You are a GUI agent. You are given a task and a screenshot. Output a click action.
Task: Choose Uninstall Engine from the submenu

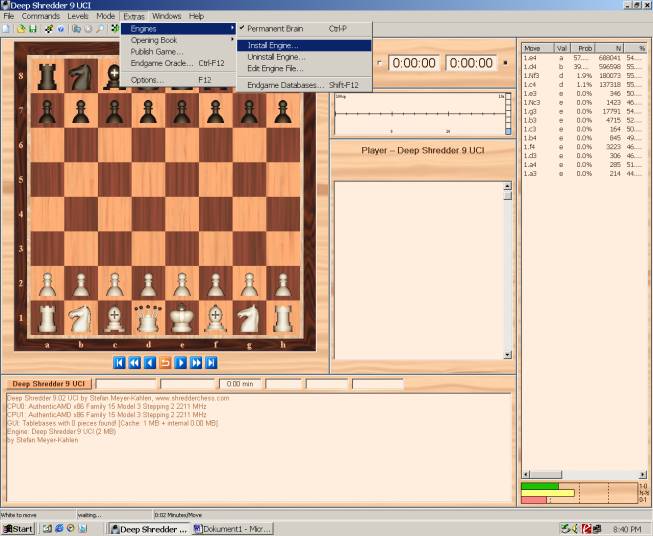tap(304, 57)
